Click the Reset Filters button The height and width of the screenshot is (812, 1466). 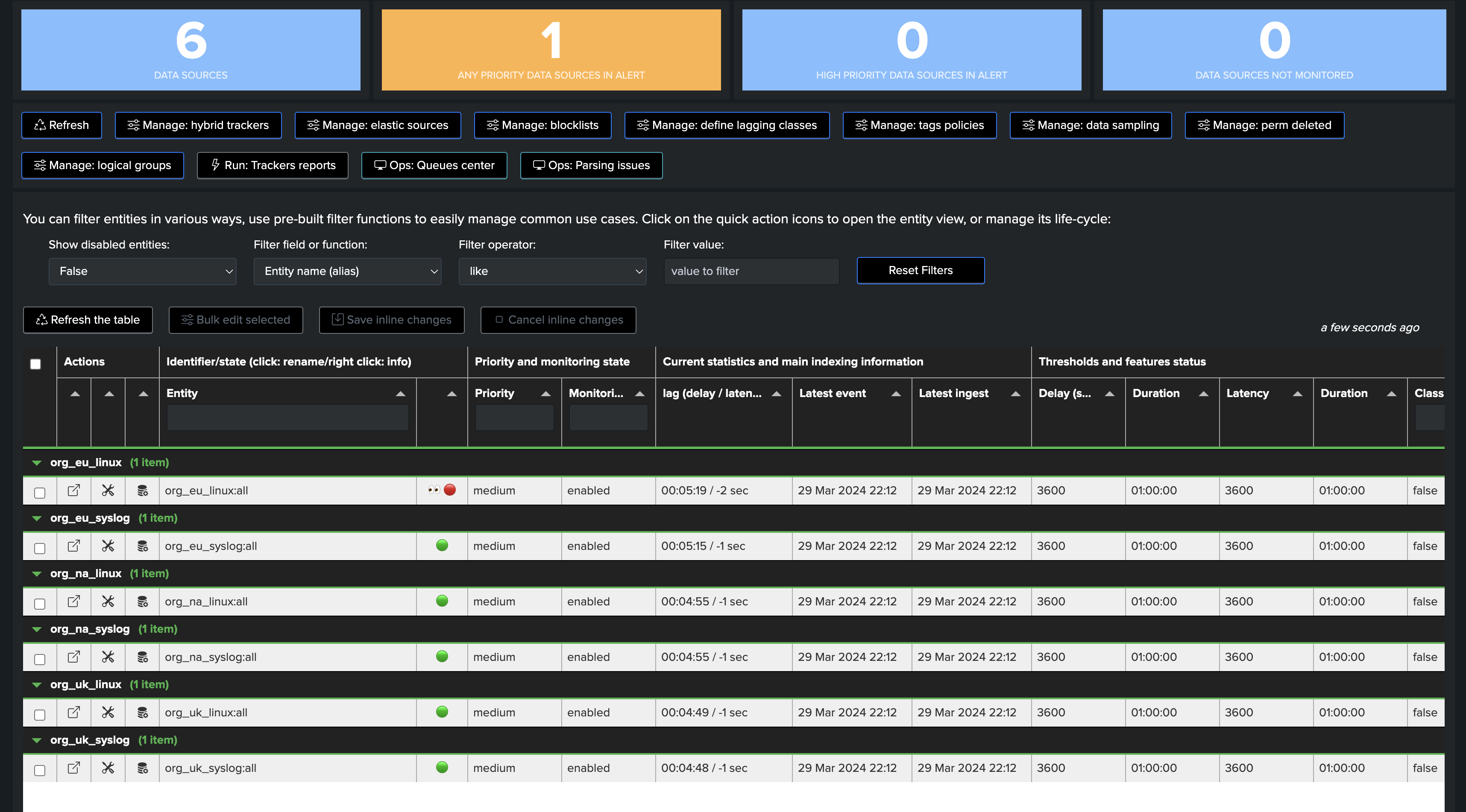coord(920,271)
